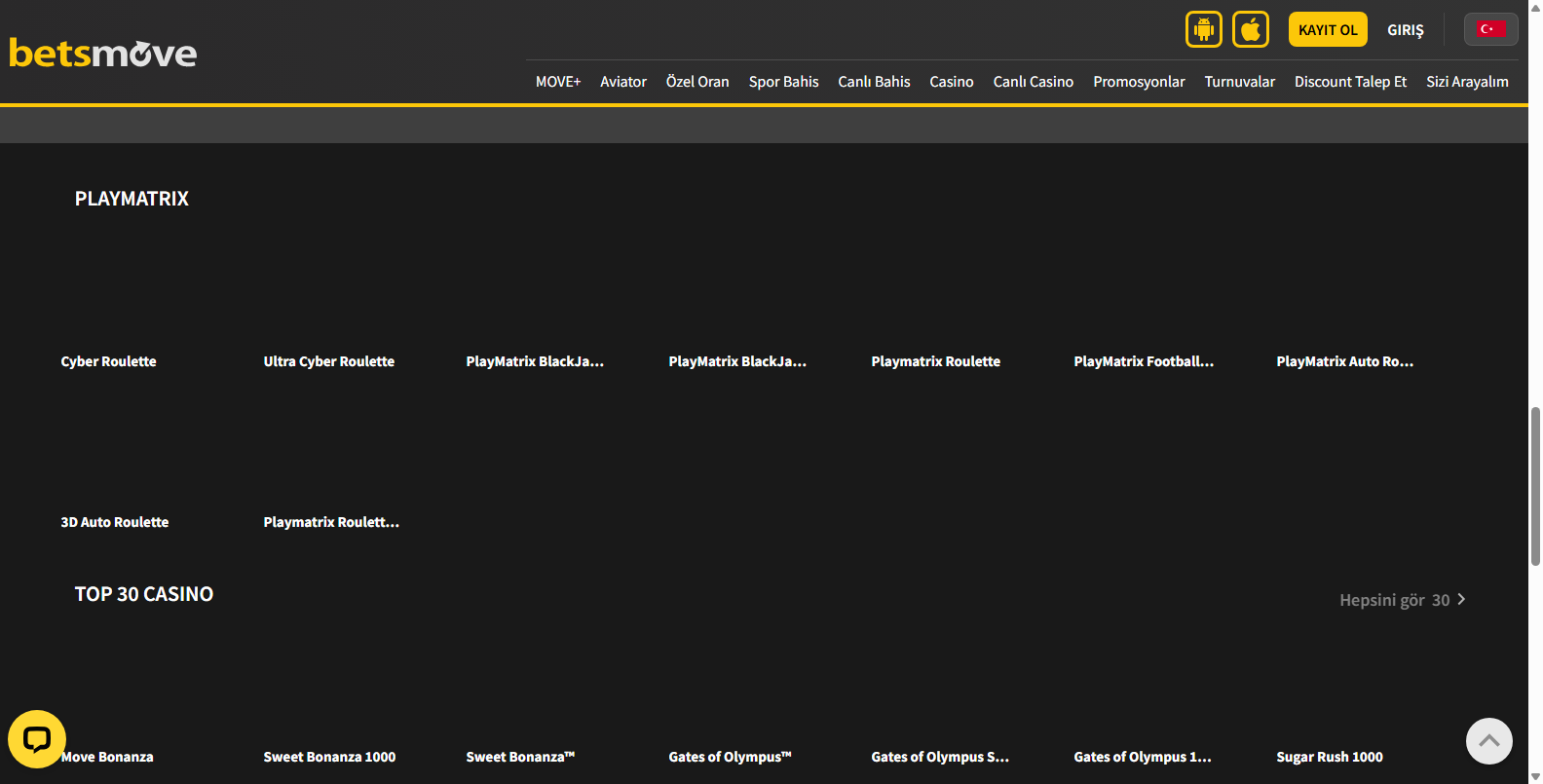Go to the betsmove logo homepage

[x=103, y=53]
